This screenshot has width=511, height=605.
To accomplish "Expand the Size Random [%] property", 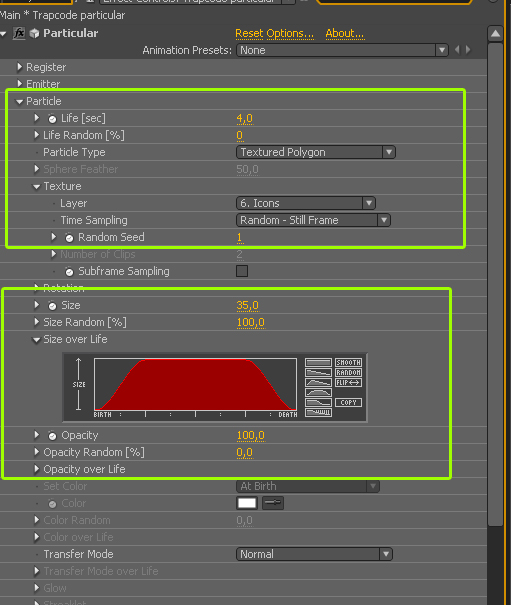I will 37,322.
